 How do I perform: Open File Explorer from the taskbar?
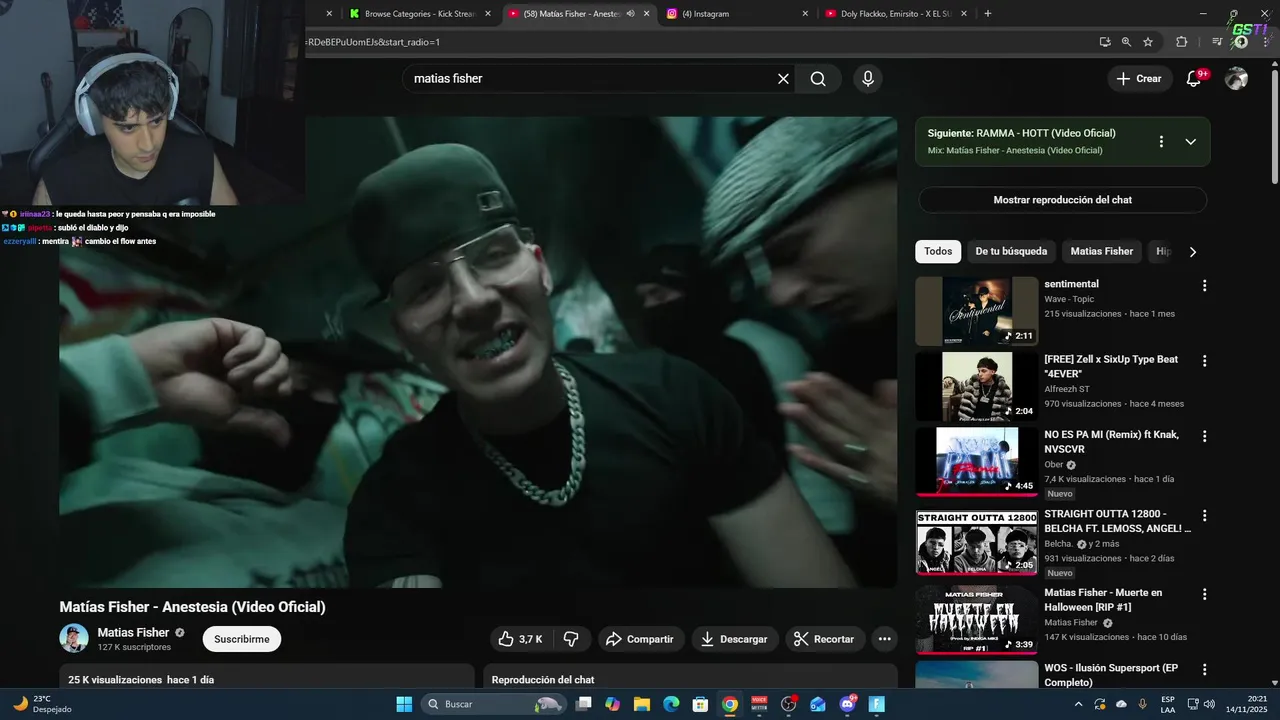(642, 704)
